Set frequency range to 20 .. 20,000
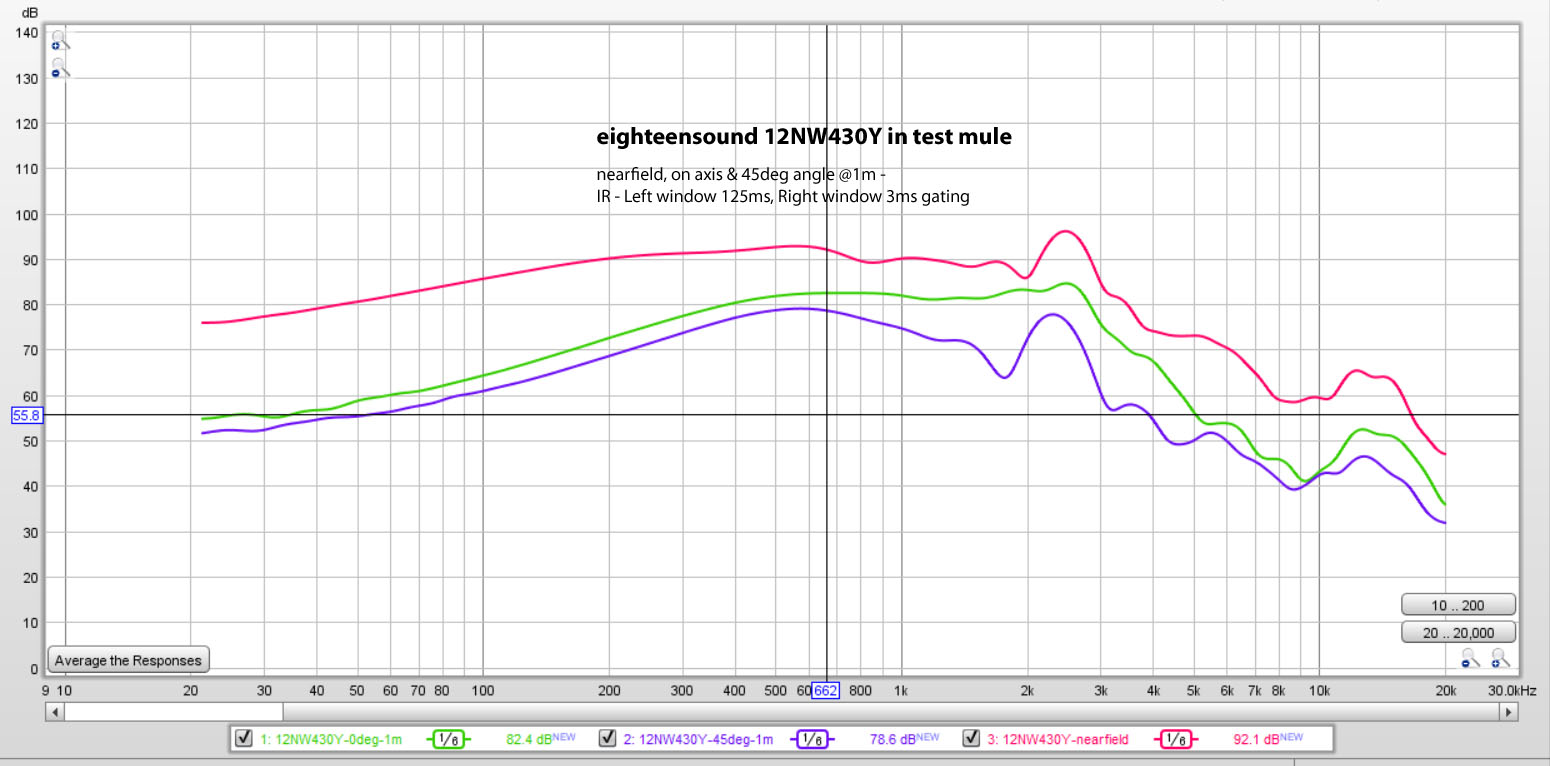Screen dimensions: 1550x766 (1459, 632)
